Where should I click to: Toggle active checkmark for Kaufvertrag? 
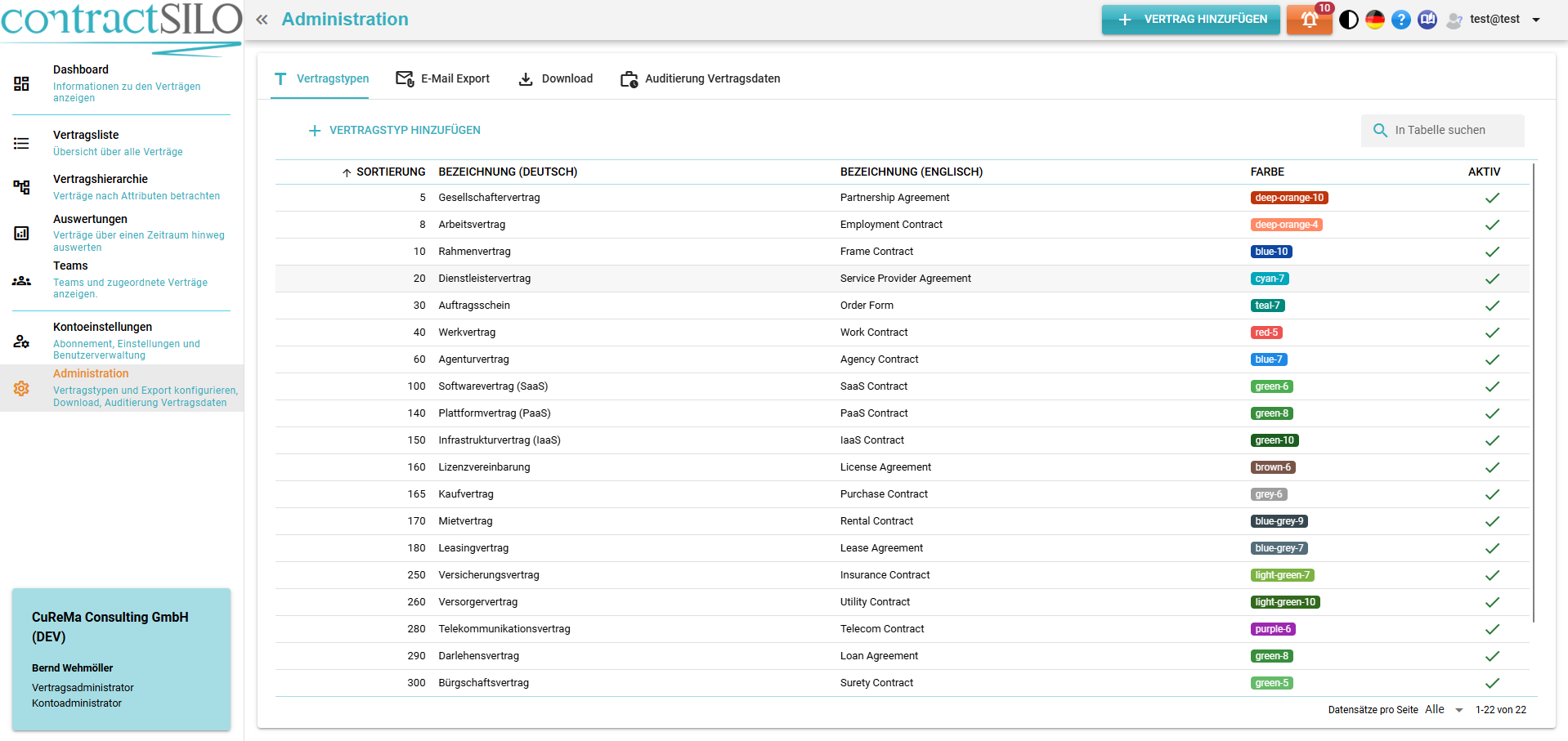[1492, 494]
